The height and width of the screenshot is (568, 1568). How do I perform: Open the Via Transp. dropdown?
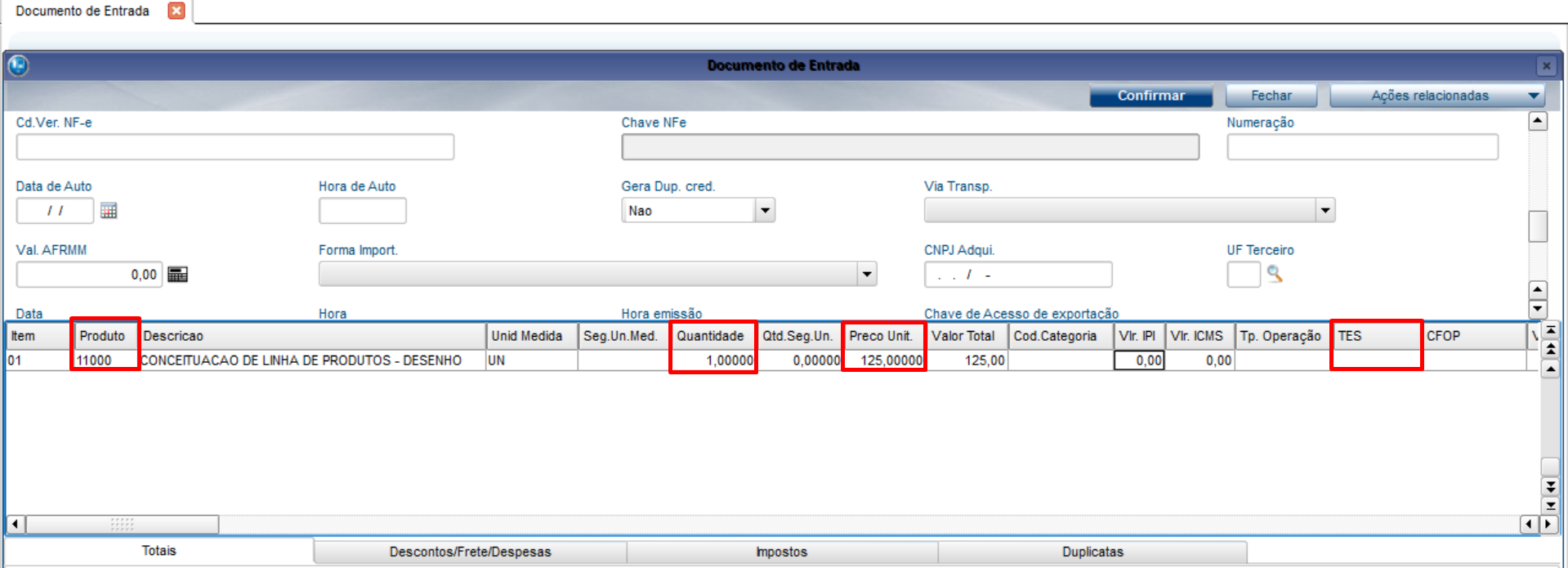point(1325,211)
